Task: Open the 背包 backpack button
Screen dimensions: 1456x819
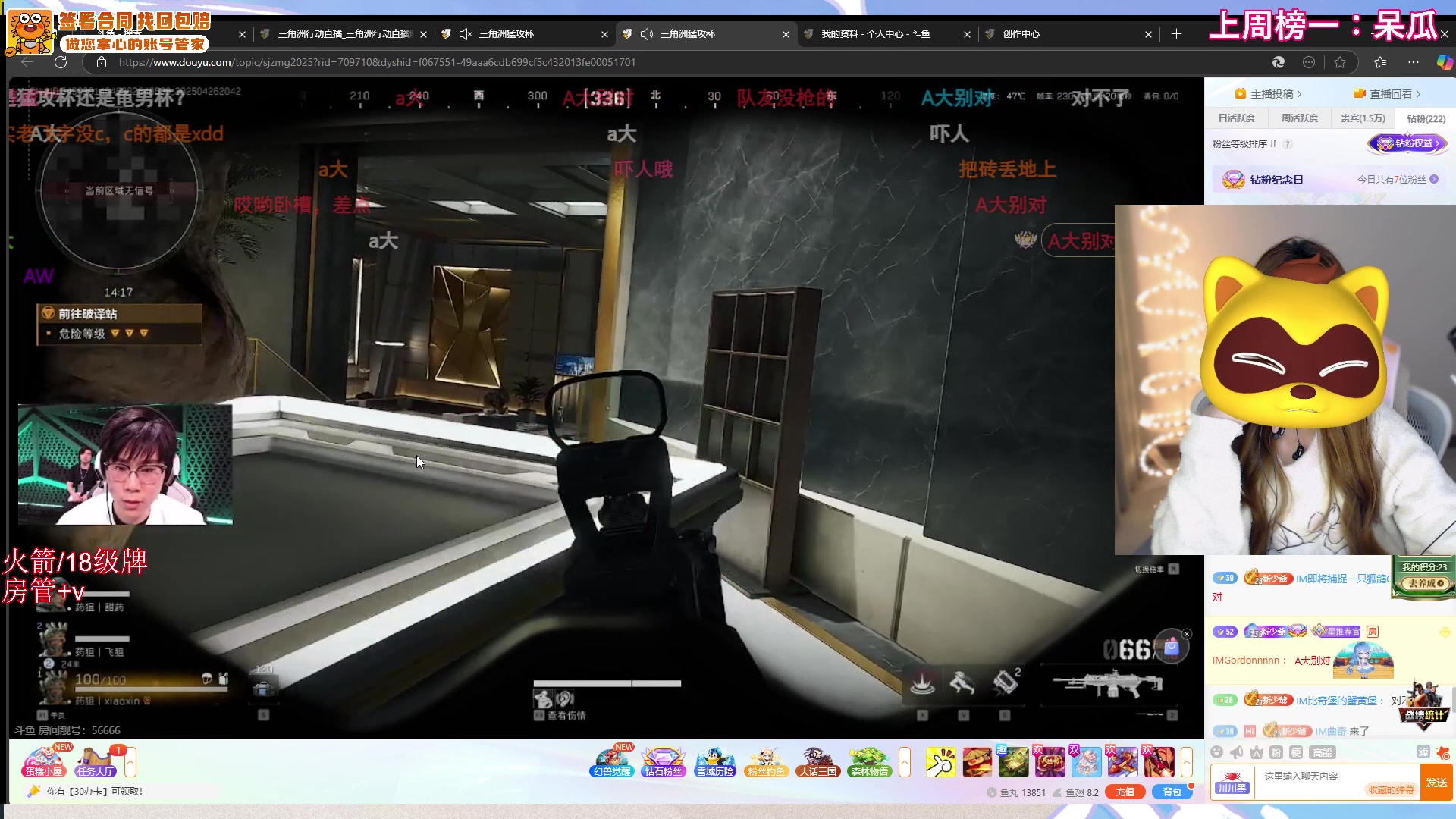Action: click(x=1172, y=792)
